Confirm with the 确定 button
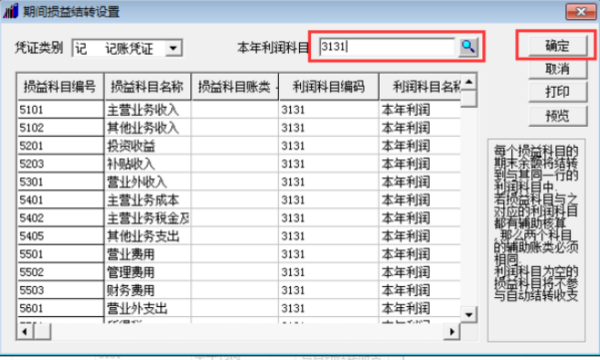Viewport: 600px width, 360px height. pyautogui.click(x=558, y=46)
